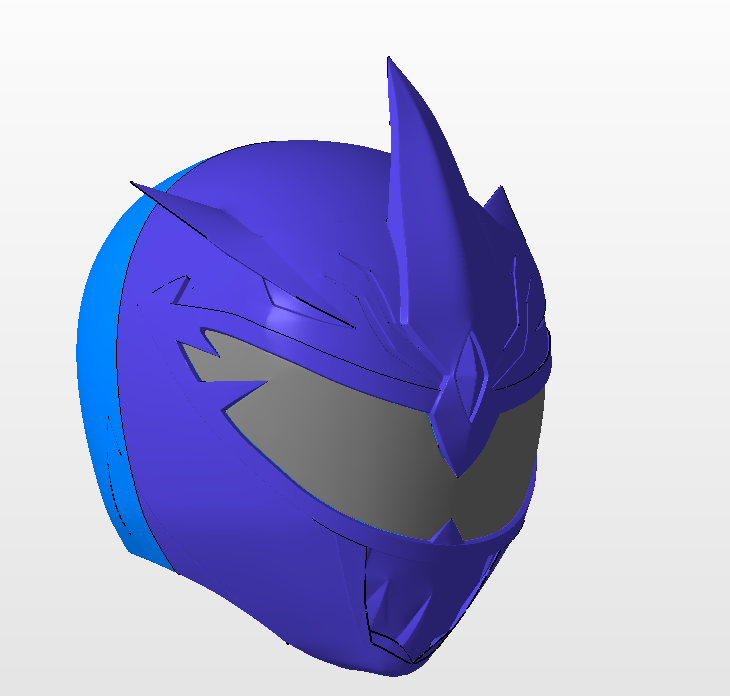This screenshot has height=696, width=730.
Task: Select the small fang at visor's bottom center
Action: click(449, 531)
